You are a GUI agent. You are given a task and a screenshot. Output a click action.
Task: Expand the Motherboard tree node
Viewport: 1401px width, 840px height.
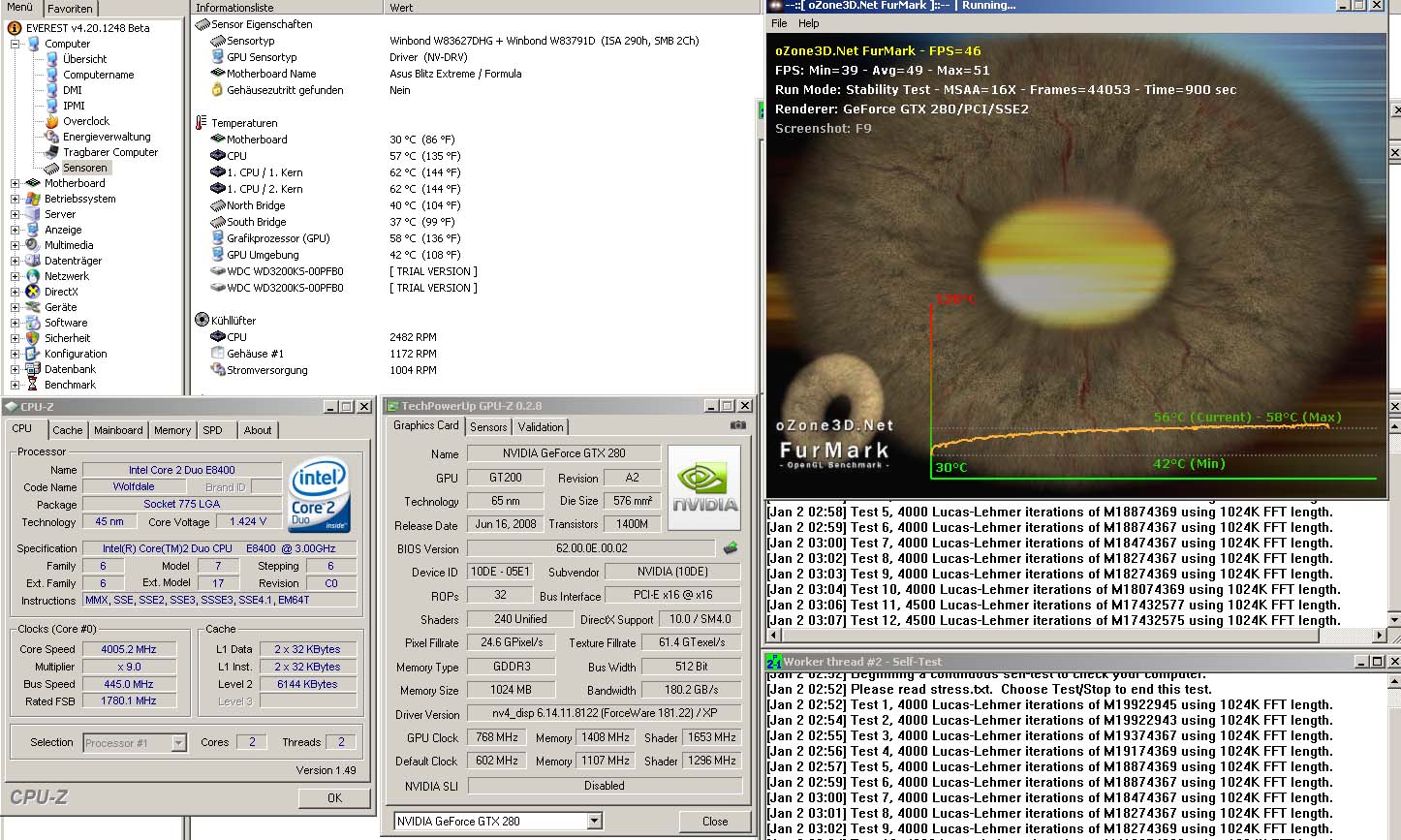[15, 183]
